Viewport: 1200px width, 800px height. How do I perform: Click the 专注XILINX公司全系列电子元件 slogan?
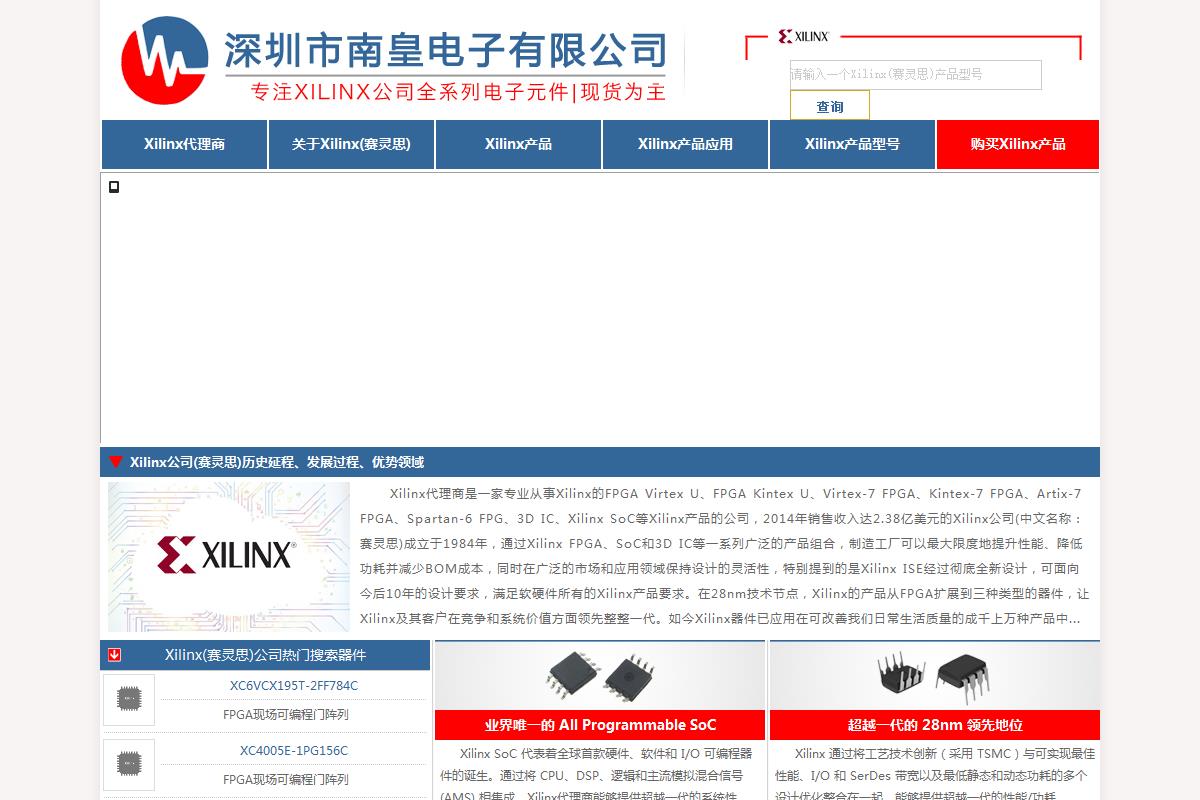457,92
